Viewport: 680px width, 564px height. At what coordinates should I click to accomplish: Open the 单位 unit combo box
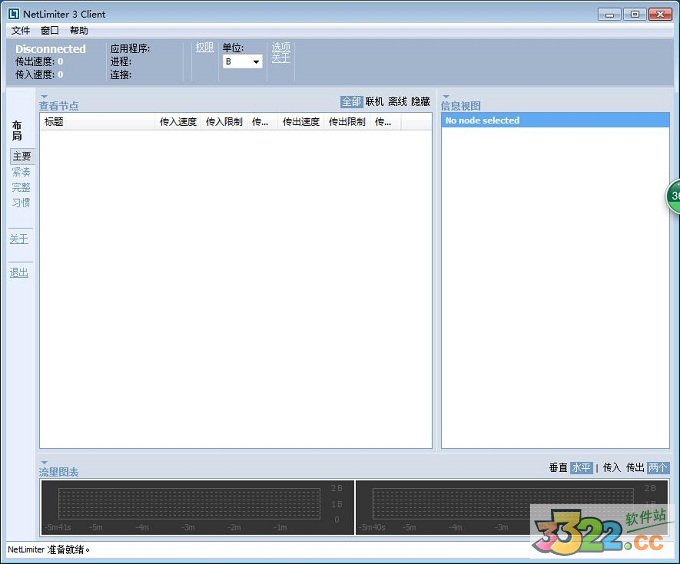(242, 62)
